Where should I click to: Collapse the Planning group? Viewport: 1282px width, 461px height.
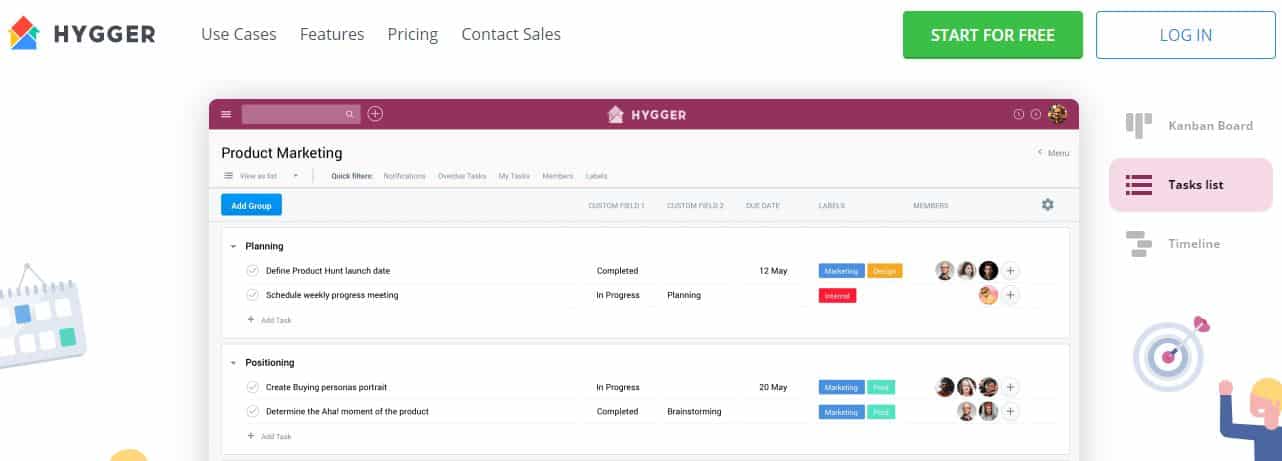point(233,246)
